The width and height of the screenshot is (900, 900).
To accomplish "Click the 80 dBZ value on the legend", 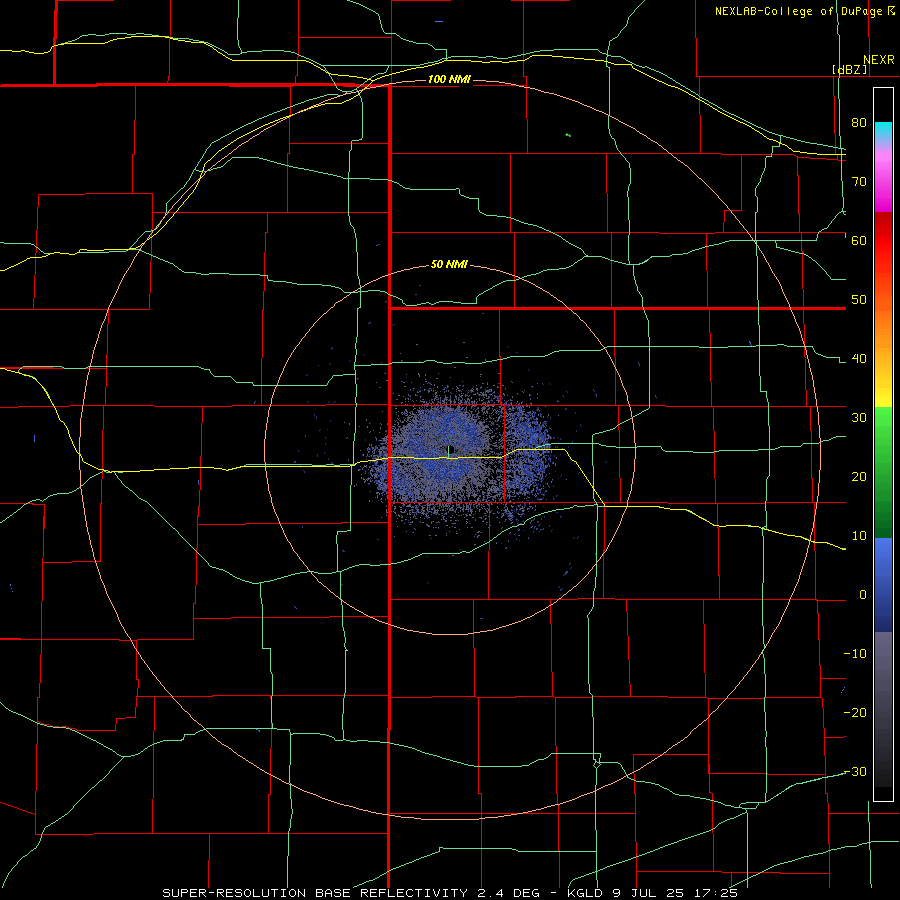I will pos(859,122).
